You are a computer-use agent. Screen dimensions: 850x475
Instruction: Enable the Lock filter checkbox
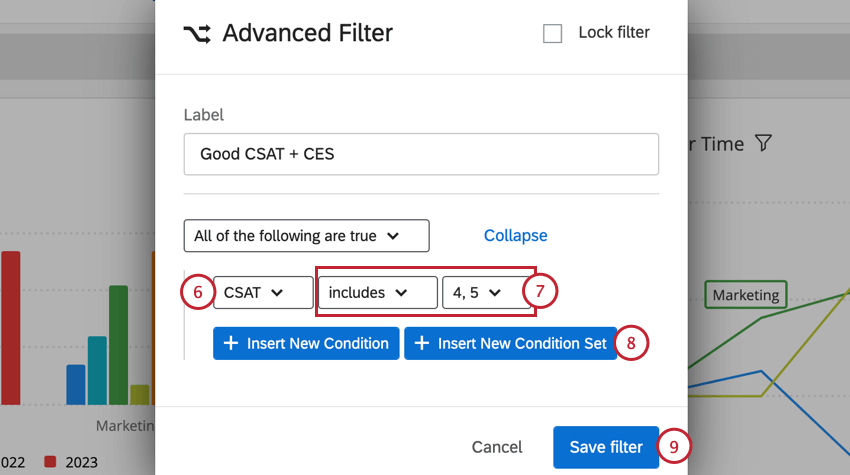pyautogui.click(x=553, y=33)
